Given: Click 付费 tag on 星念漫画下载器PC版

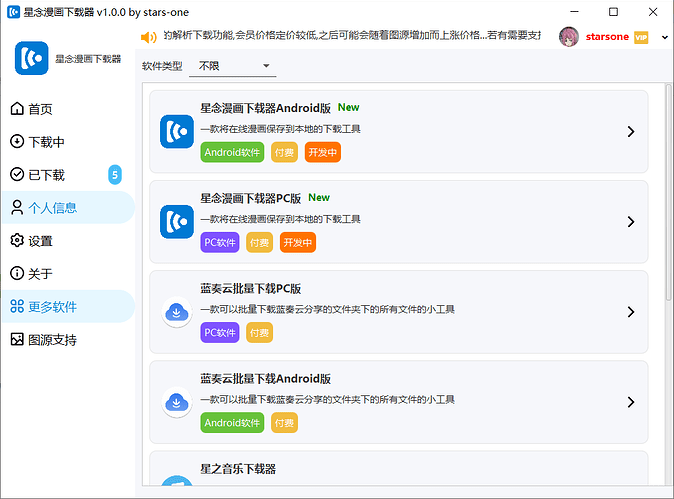Looking at the screenshot, I should click(x=259, y=242).
